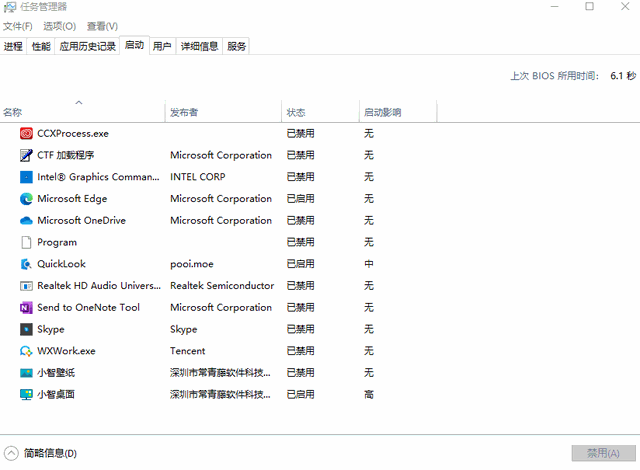Switch to the 性能 tab
Image resolution: width=640 pixels, height=470 pixels.
tap(41, 46)
